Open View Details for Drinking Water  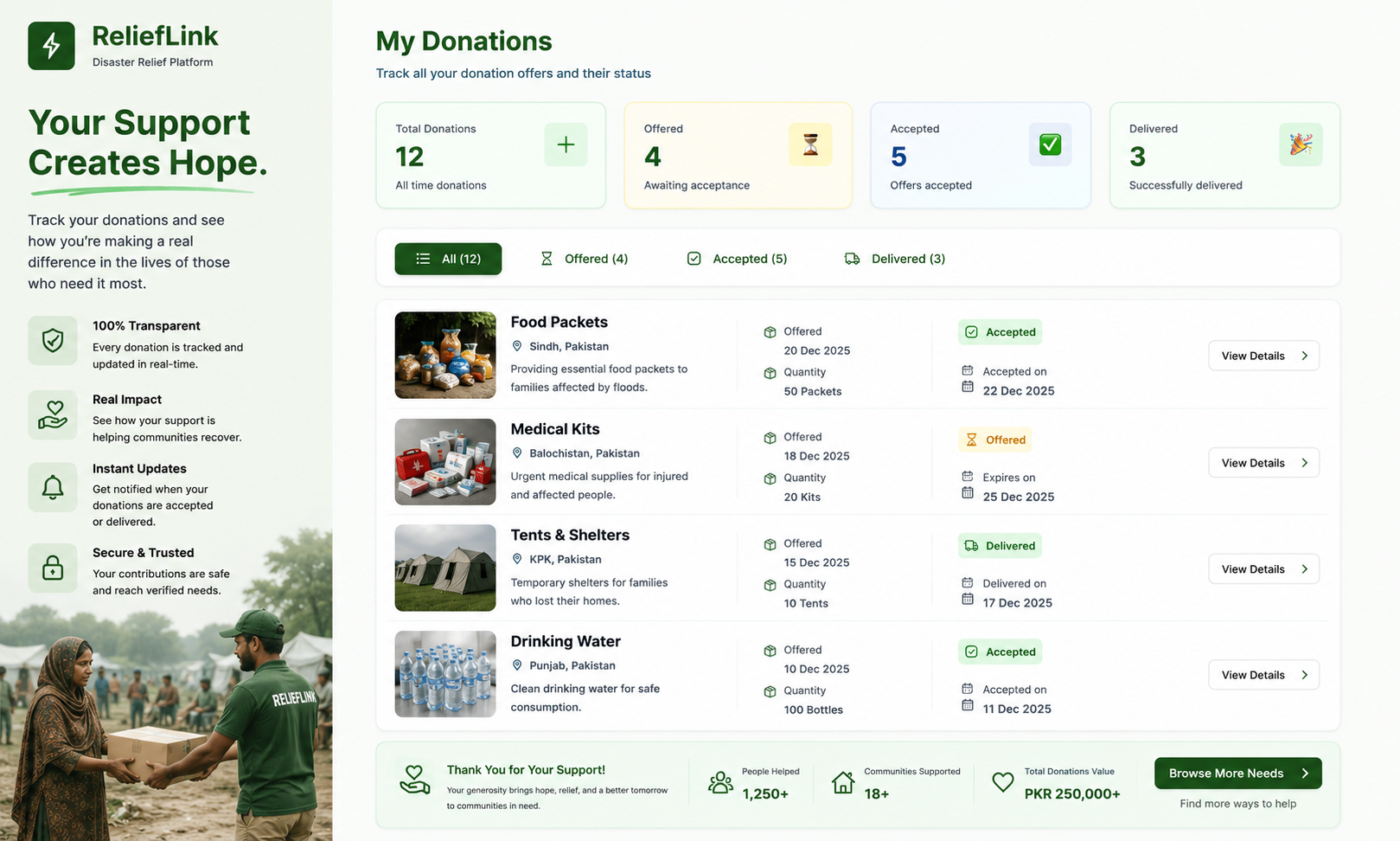click(x=1263, y=675)
